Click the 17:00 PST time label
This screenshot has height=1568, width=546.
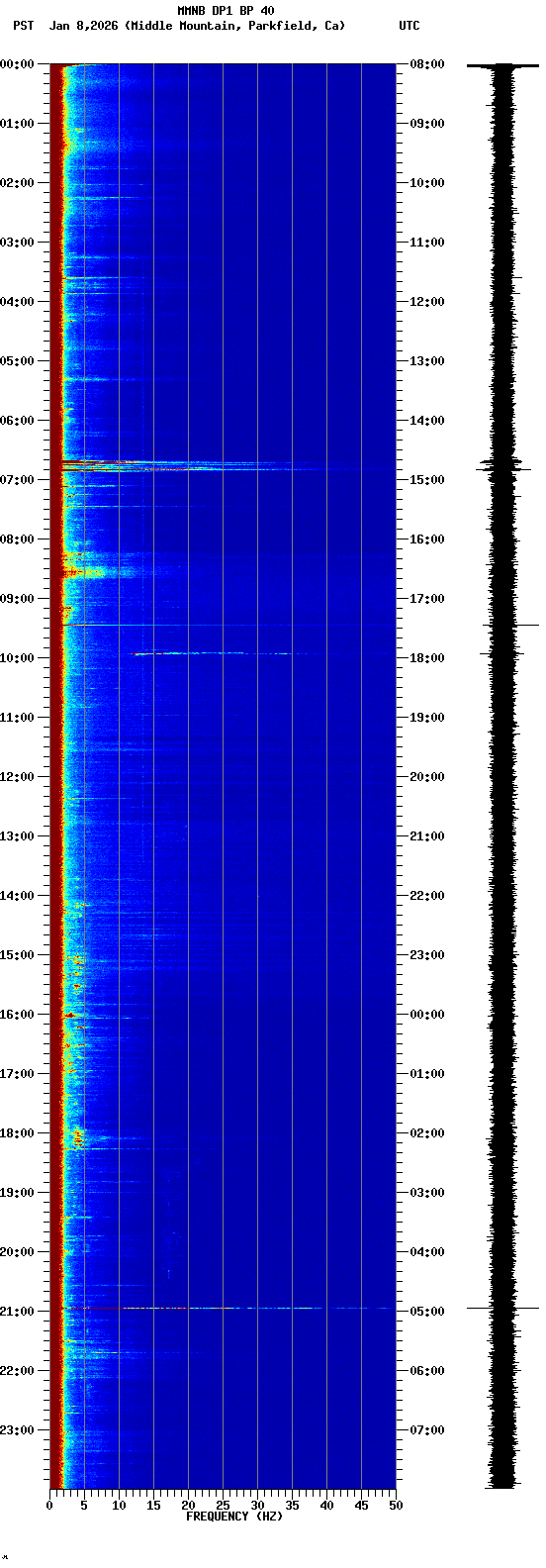pyautogui.click(x=17, y=1074)
